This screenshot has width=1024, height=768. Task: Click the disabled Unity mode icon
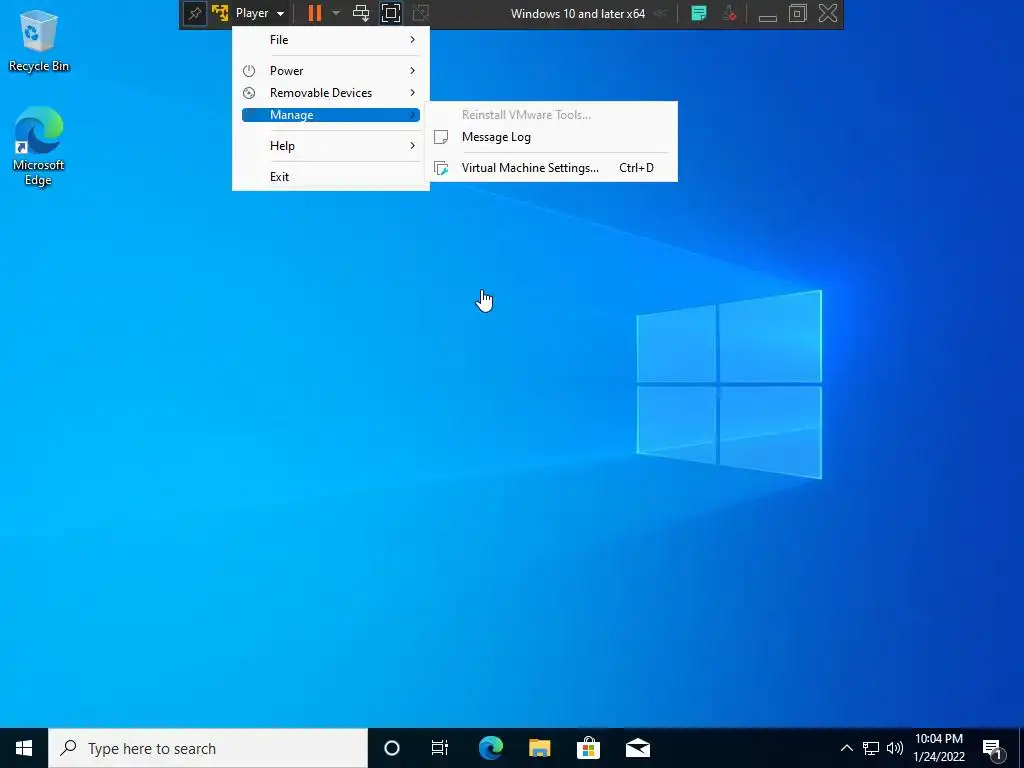[x=421, y=14]
